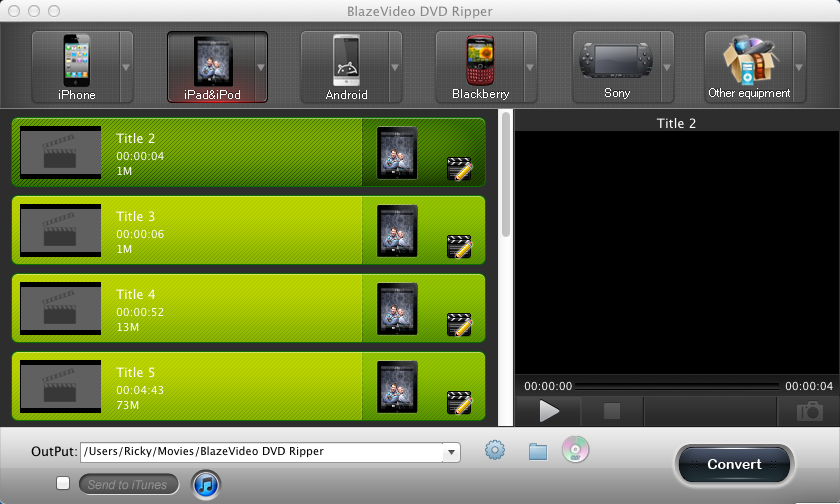
Task: Click the OutPut path field
Action: point(261,452)
